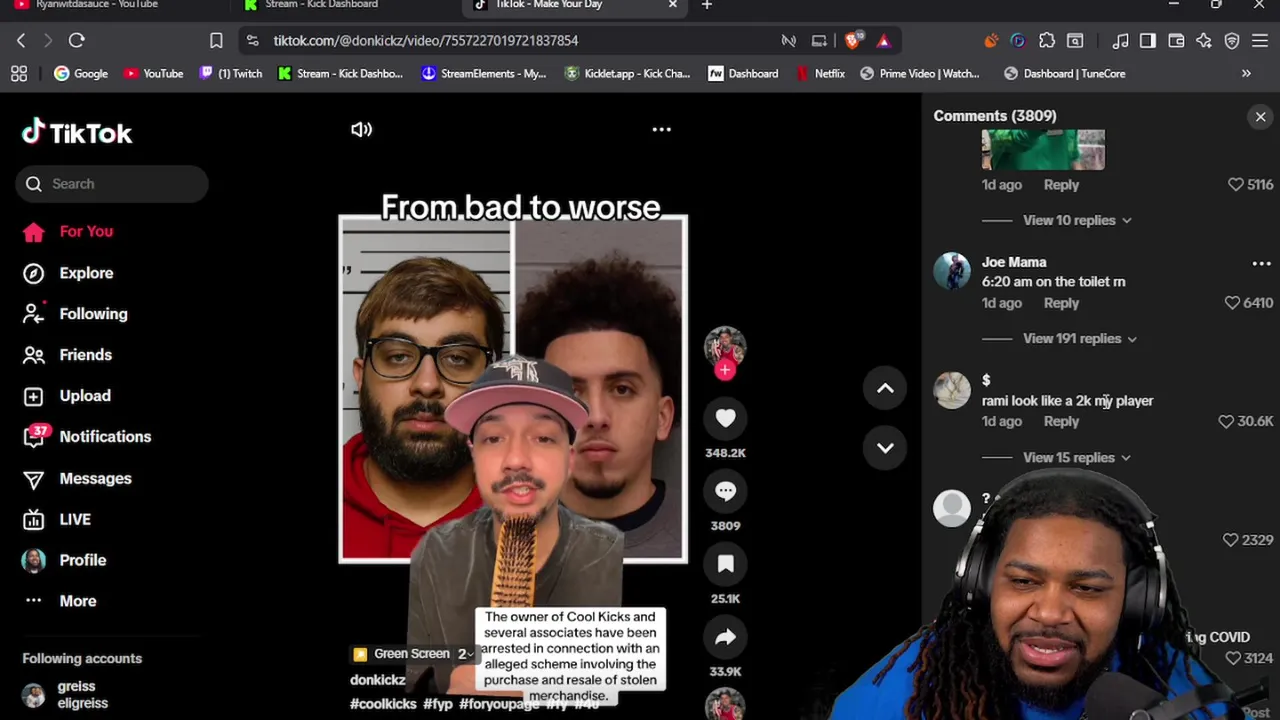The image size is (1280, 720).
Task: Mute the TikTok video sound
Action: [x=361, y=129]
